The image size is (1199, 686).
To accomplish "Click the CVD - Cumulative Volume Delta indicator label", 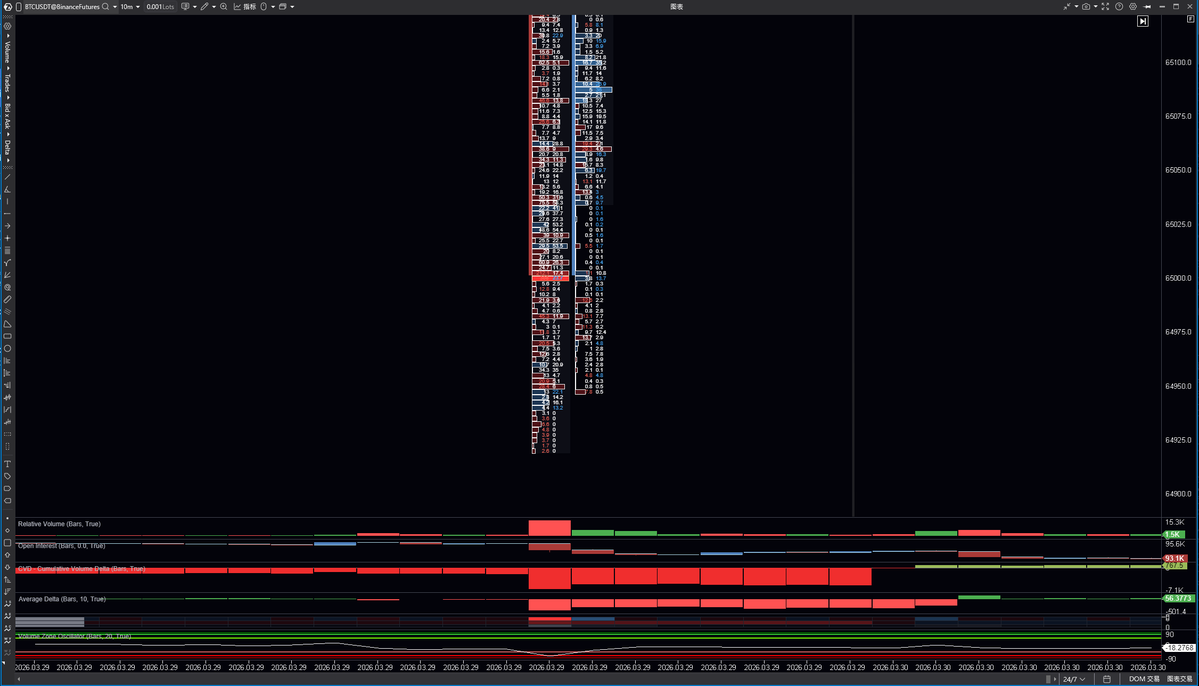I will pyautogui.click(x=81, y=569).
